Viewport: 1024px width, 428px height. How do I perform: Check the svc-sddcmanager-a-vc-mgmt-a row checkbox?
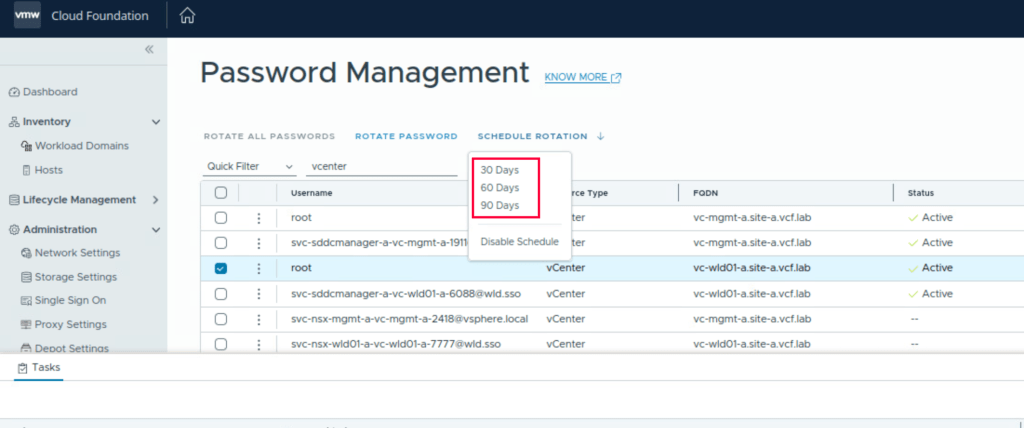click(221, 243)
